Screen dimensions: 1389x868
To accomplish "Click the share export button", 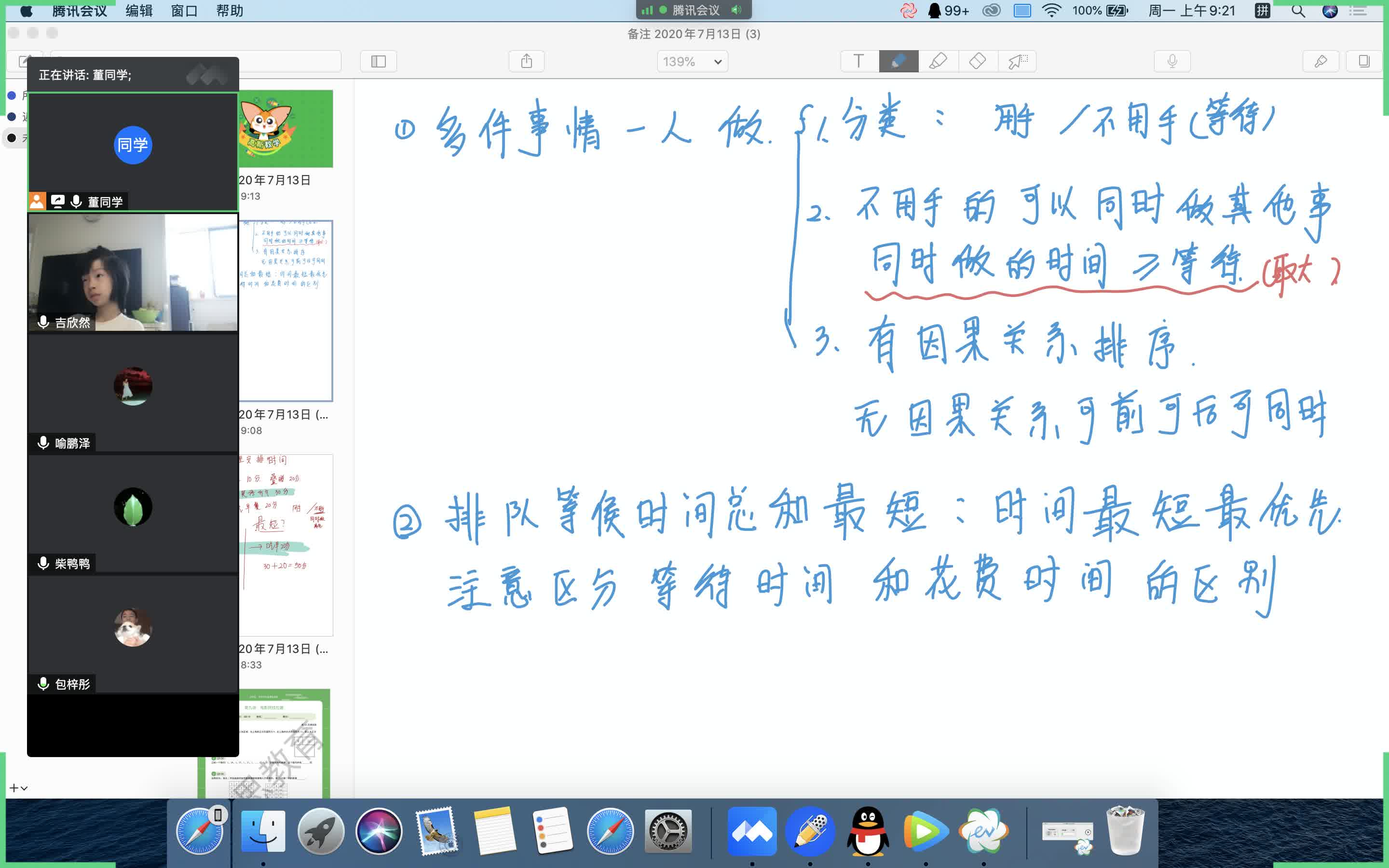I will pyautogui.click(x=526, y=61).
